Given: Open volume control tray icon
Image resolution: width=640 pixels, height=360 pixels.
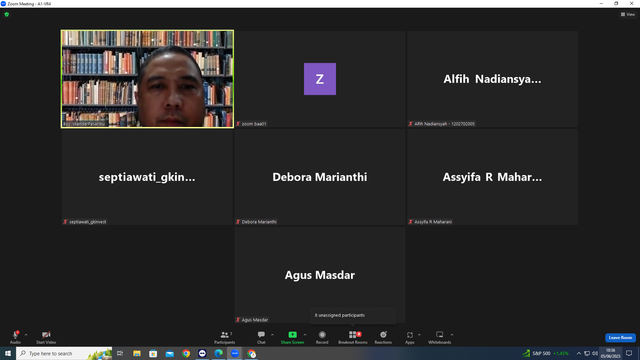Looking at the screenshot, I should (595, 353).
